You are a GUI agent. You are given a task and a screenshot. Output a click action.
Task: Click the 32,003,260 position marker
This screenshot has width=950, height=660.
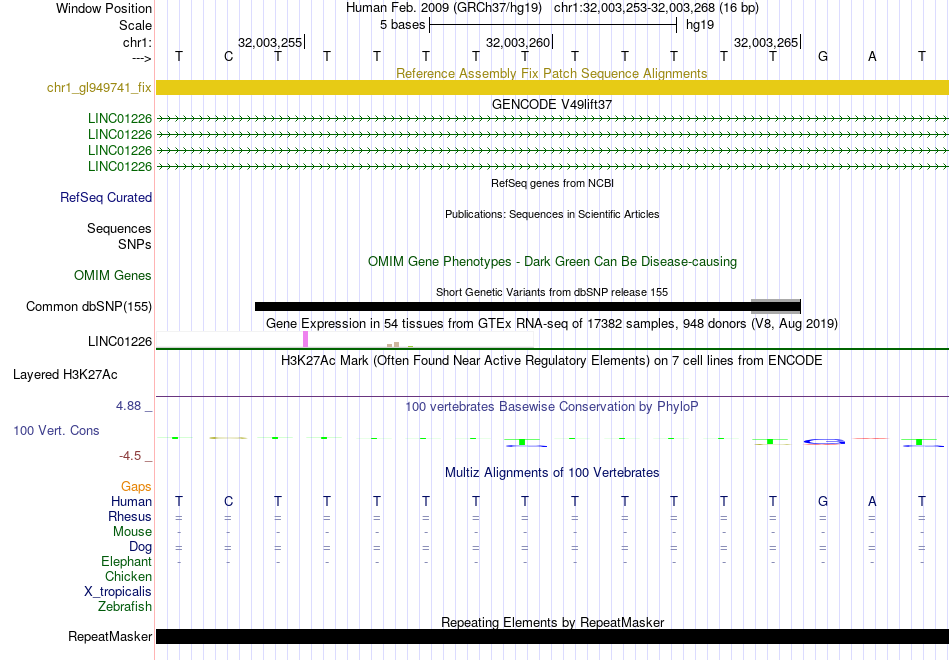(519, 42)
